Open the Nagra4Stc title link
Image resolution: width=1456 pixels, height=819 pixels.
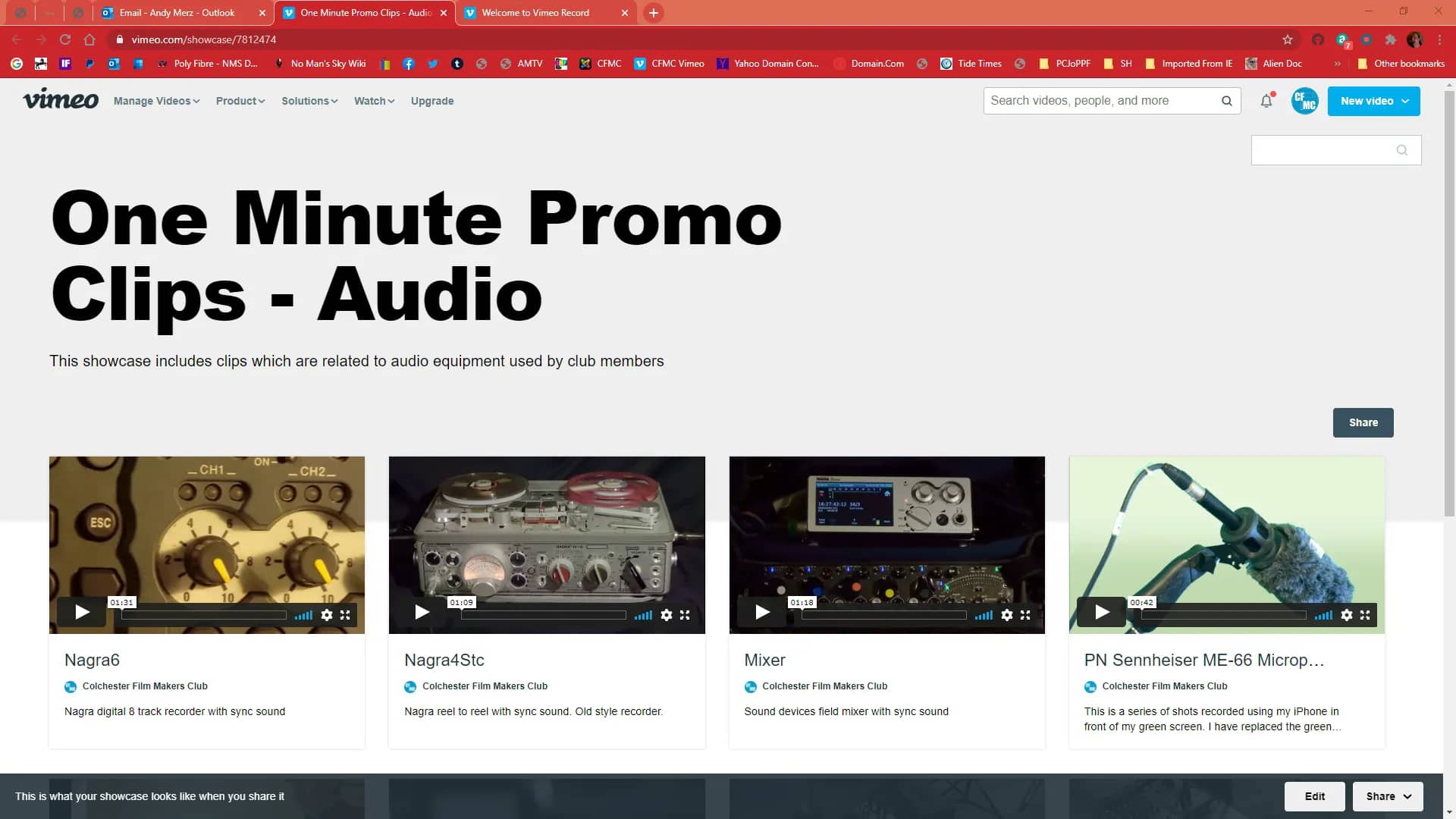coord(444,660)
